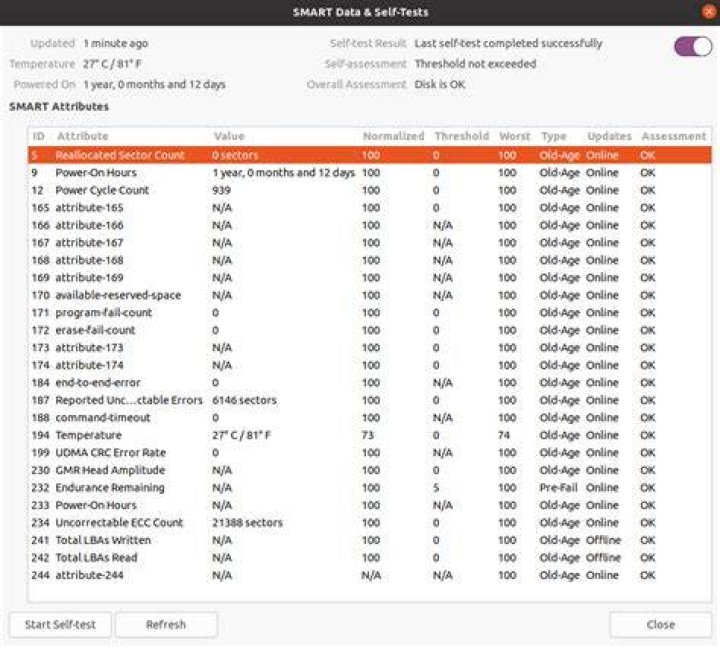
Task: Select the available-reserved-space row
Action: (x=370, y=295)
